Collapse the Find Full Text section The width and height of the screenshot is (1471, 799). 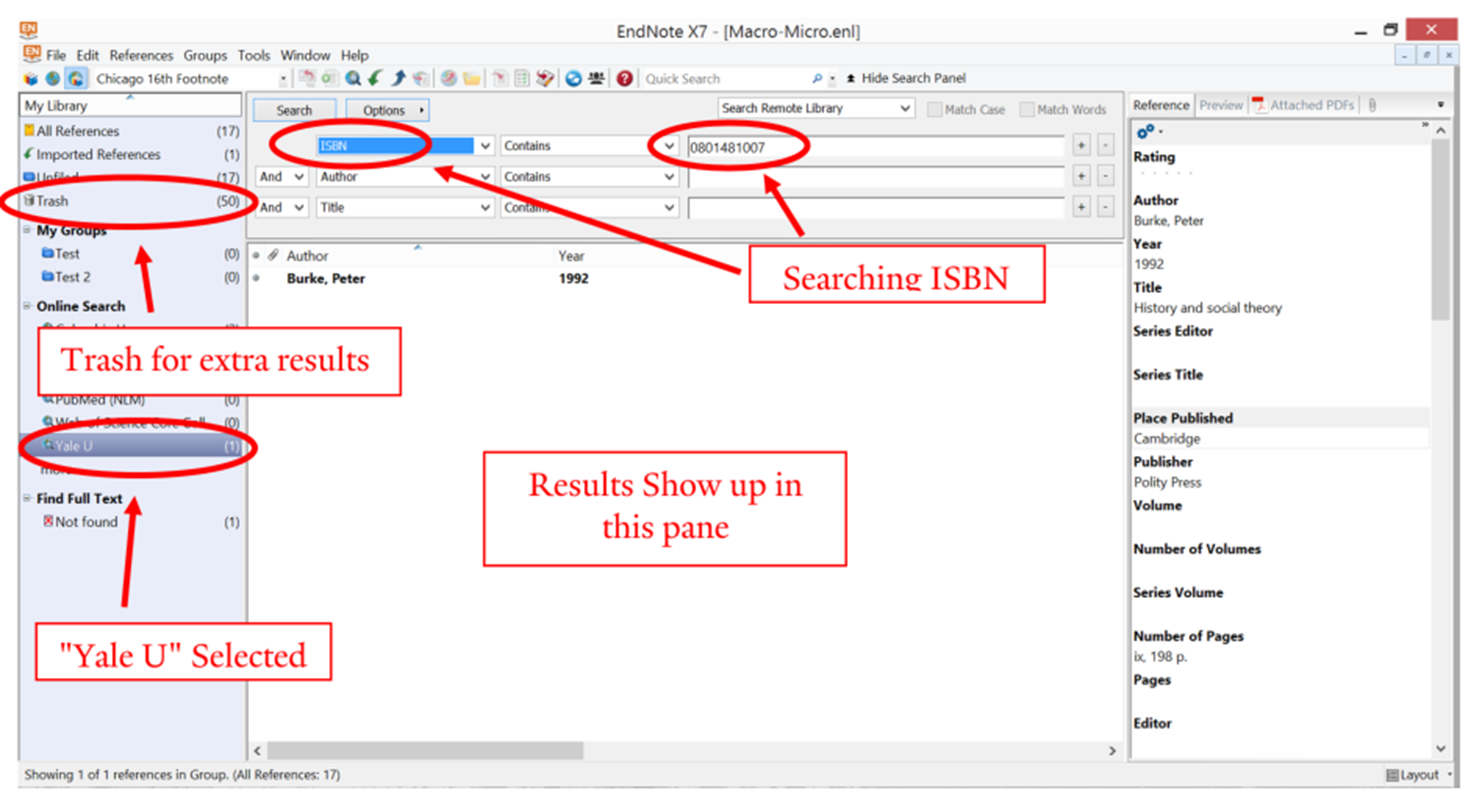(27, 498)
